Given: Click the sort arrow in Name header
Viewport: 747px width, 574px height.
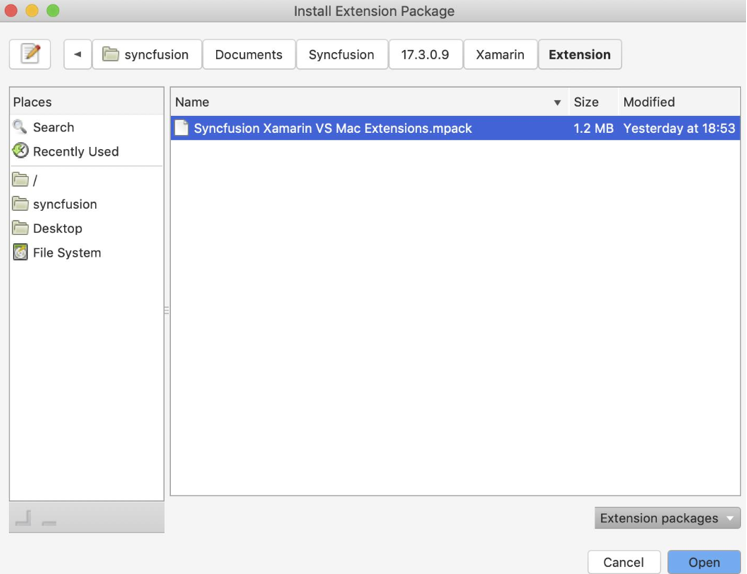Looking at the screenshot, I should 557,102.
